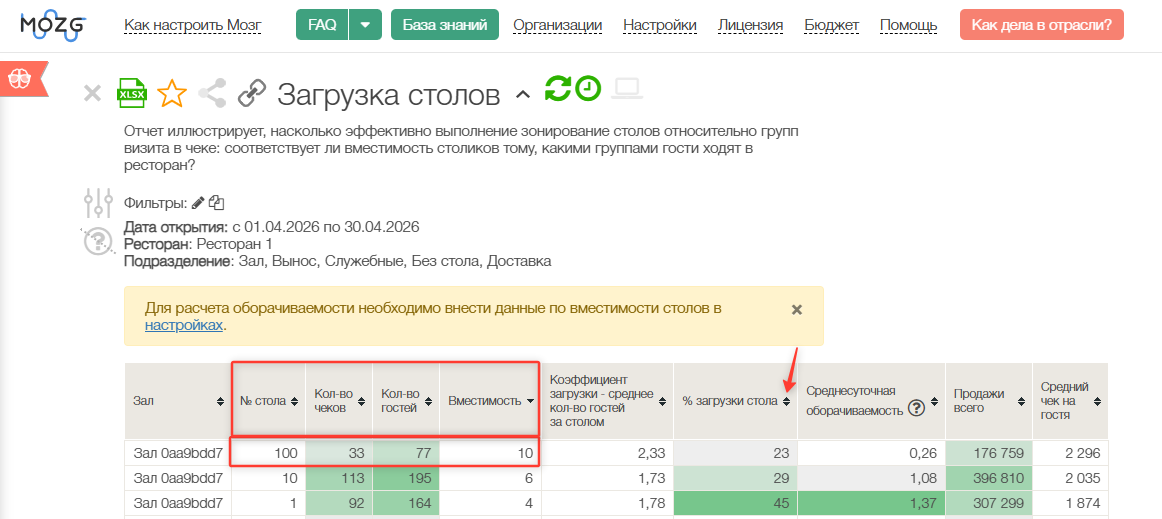The image size is (1162, 519).
Task: Refresh the report with green arrows icon
Action: 558,88
